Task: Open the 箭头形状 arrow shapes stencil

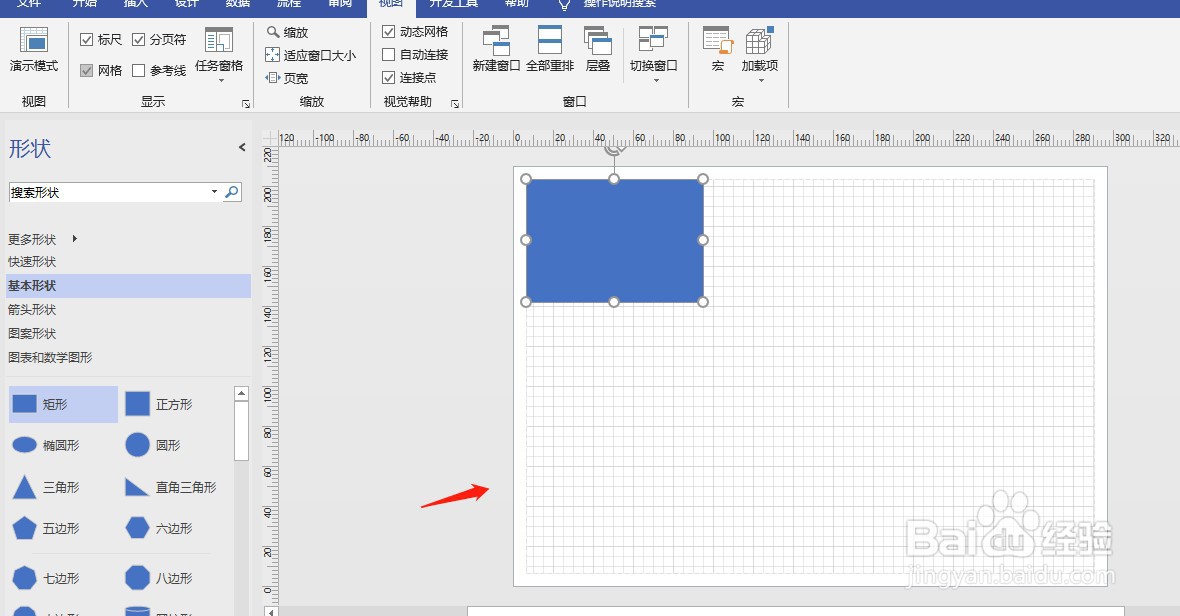Action: tap(32, 310)
